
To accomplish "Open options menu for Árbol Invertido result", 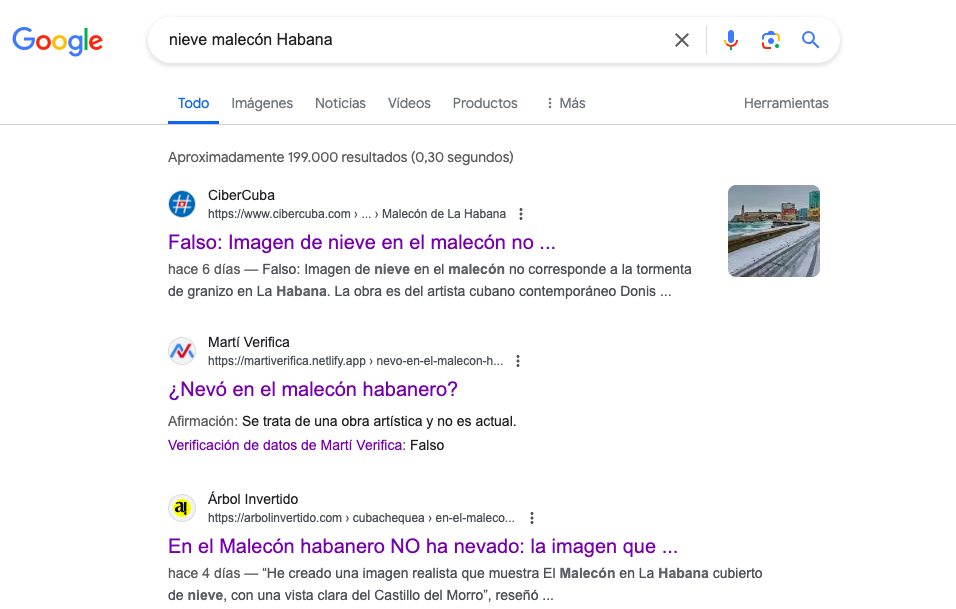I will pos(532,518).
